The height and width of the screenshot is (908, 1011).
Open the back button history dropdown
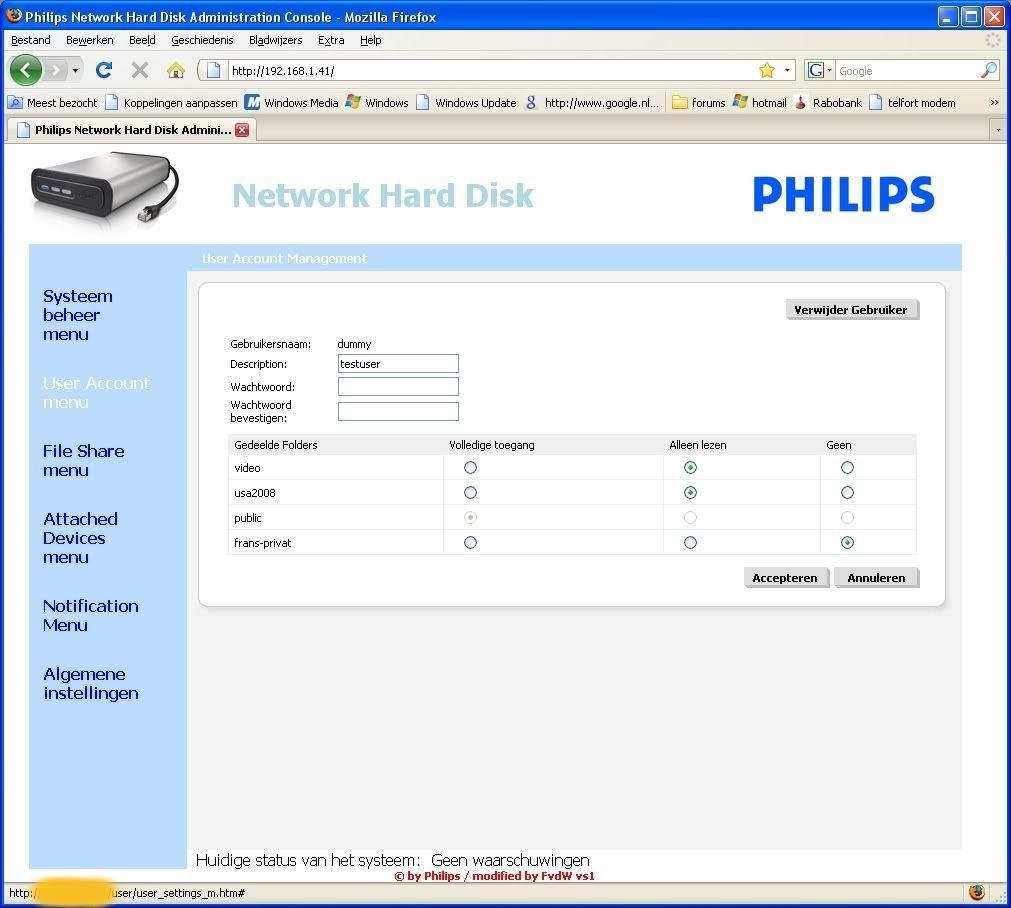[74, 70]
